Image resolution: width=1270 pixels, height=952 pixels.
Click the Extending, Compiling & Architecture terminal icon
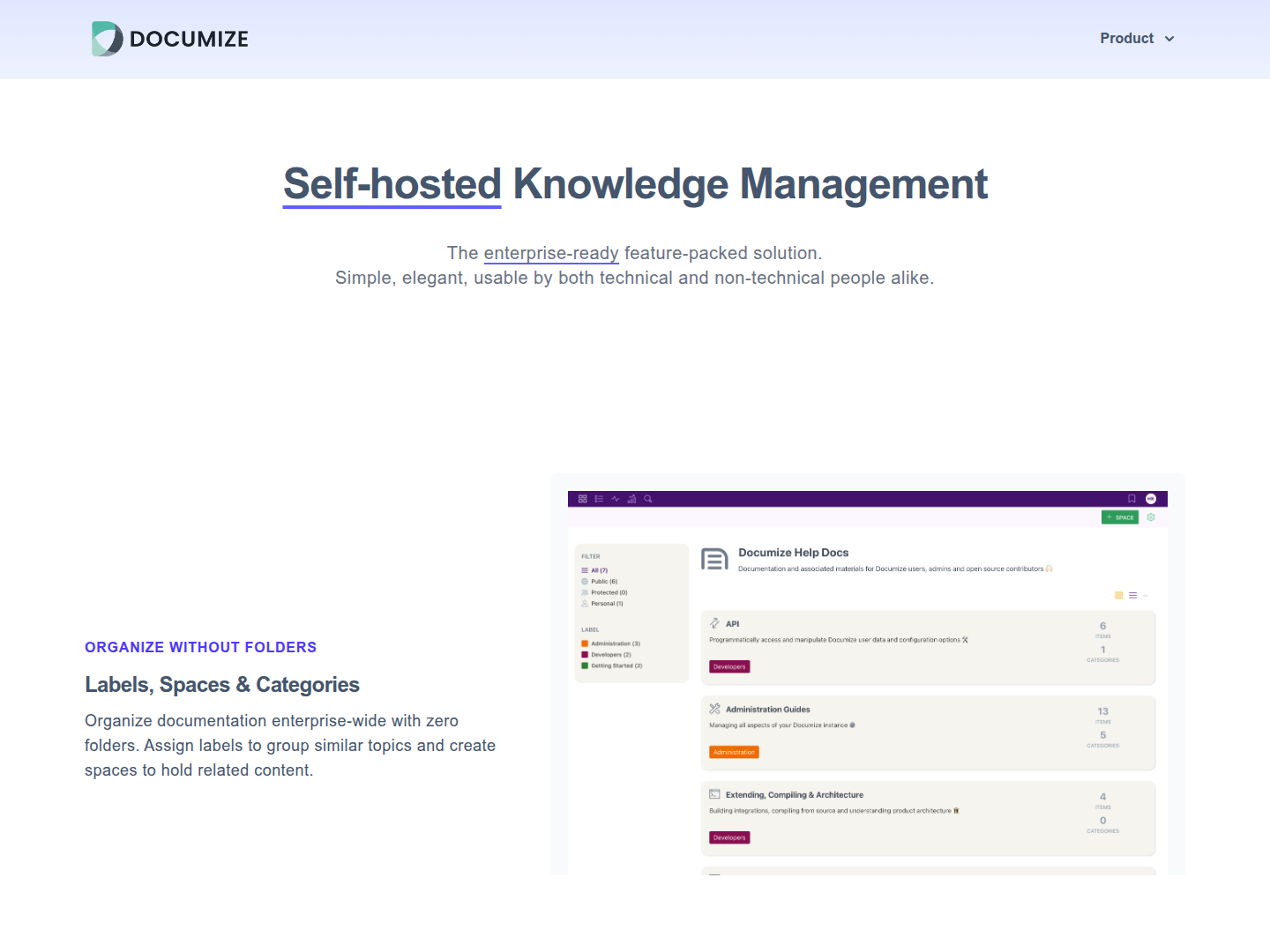[714, 794]
